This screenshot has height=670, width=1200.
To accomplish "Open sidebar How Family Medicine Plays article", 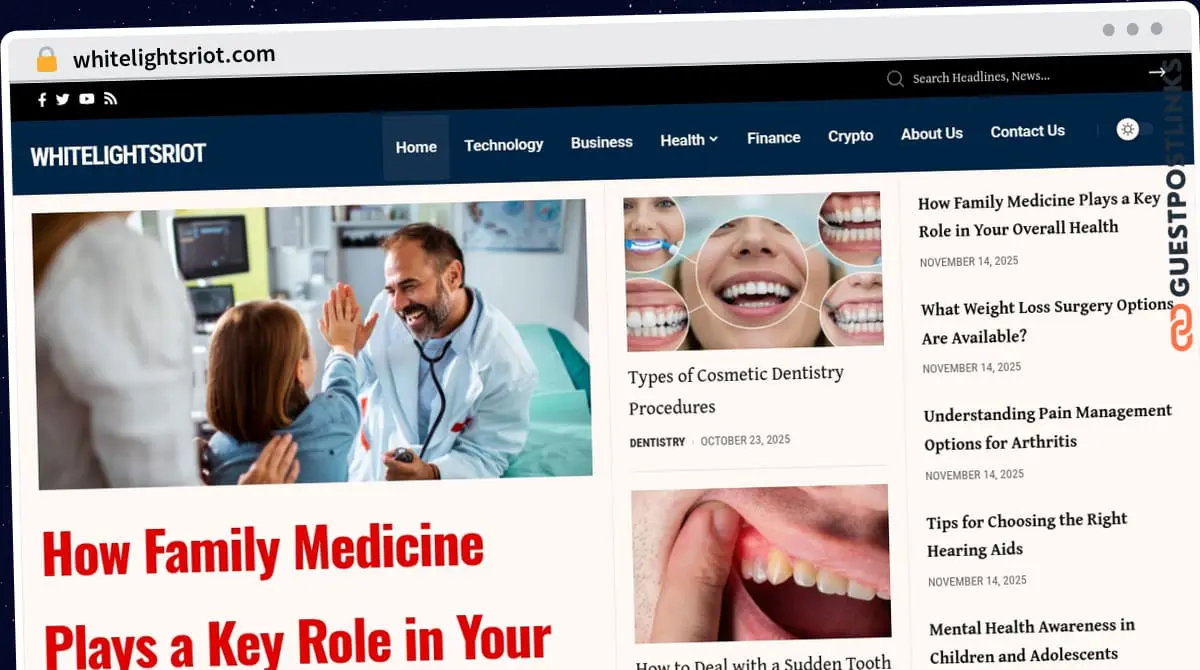I will point(1039,215).
